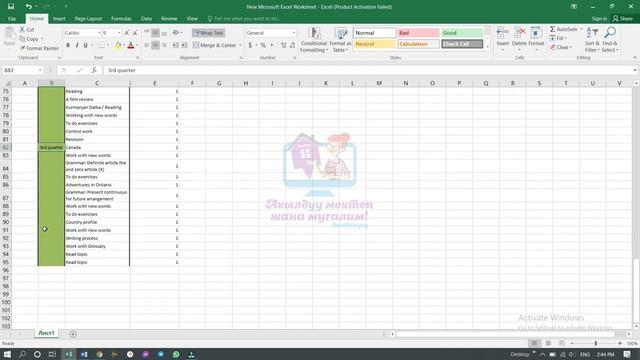The image size is (640, 360).
Task: Switch to the Review tab
Action: coord(169,19)
